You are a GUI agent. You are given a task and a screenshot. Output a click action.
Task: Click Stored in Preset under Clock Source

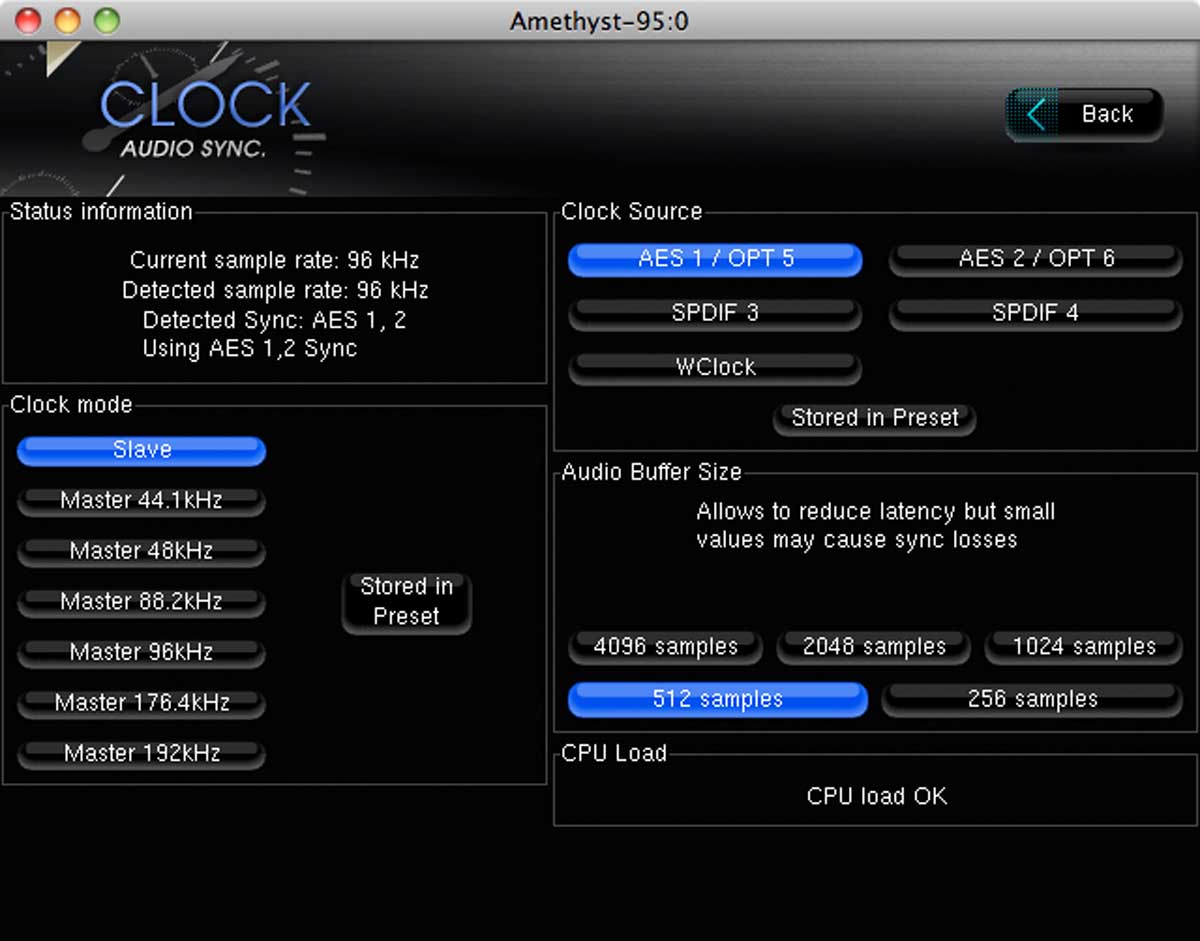point(875,418)
